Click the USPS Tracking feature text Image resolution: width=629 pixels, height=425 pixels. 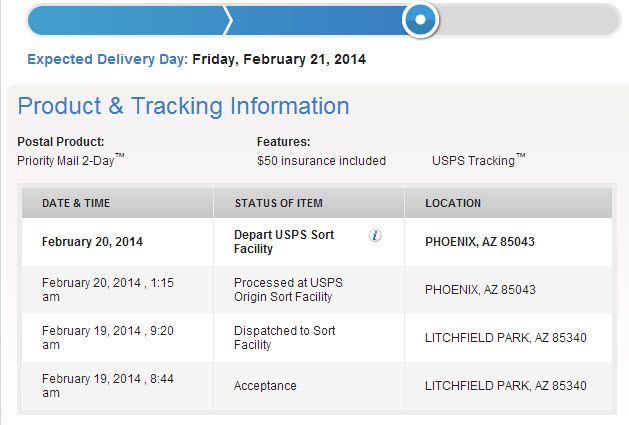click(479, 160)
